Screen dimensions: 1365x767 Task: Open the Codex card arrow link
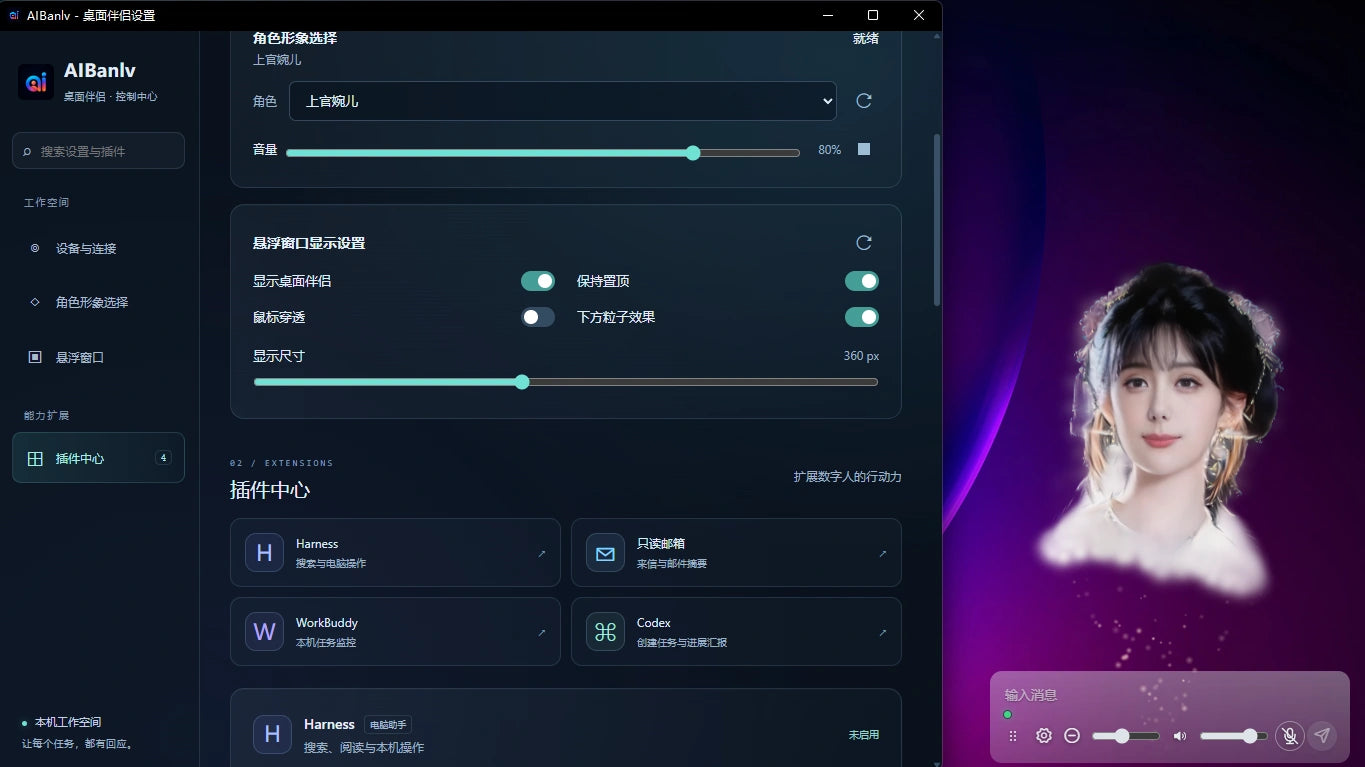(882, 632)
